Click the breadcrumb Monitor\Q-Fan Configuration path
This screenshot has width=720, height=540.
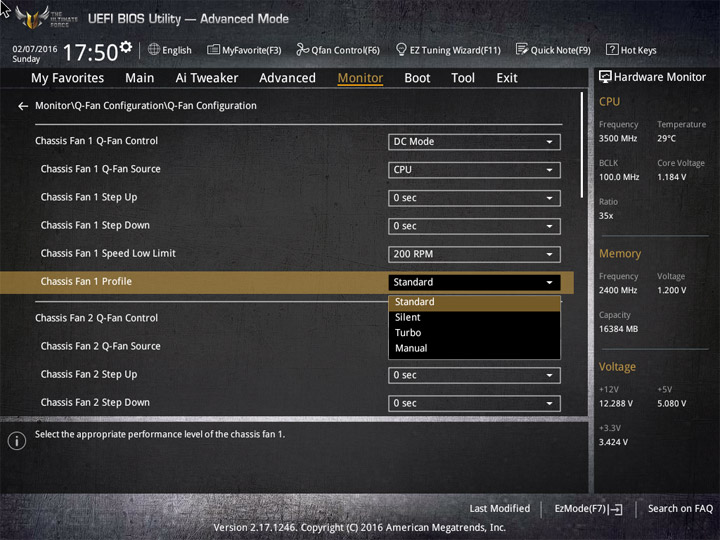coord(146,106)
